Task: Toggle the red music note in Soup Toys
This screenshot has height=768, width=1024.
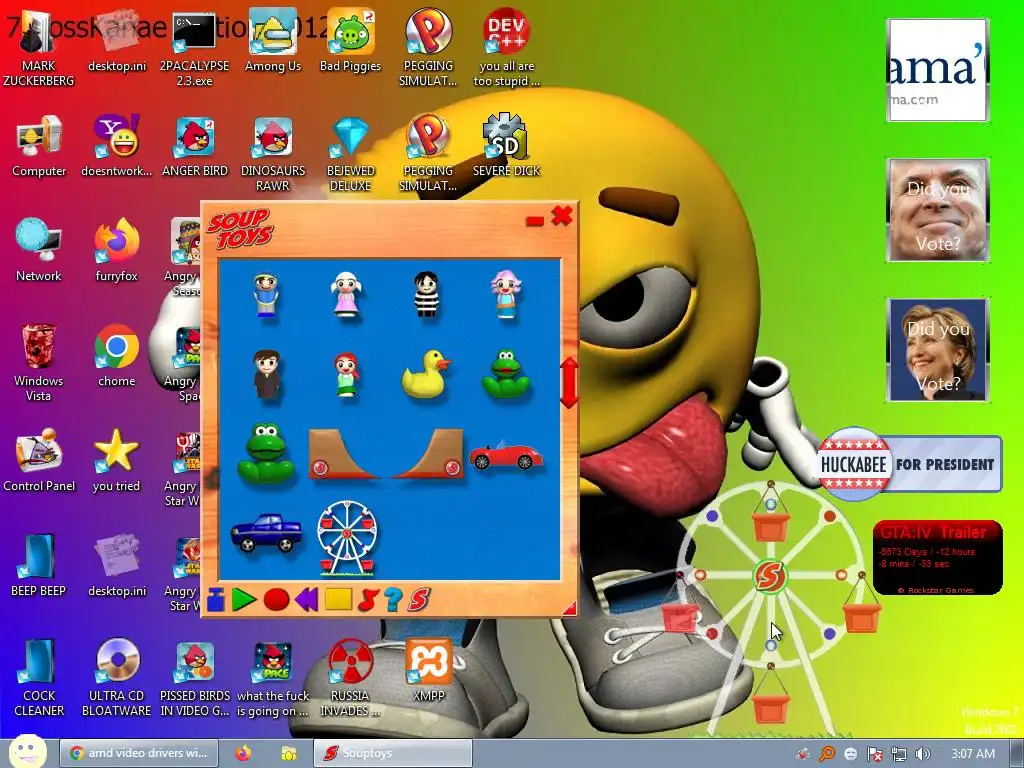Action: pyautogui.click(x=368, y=600)
